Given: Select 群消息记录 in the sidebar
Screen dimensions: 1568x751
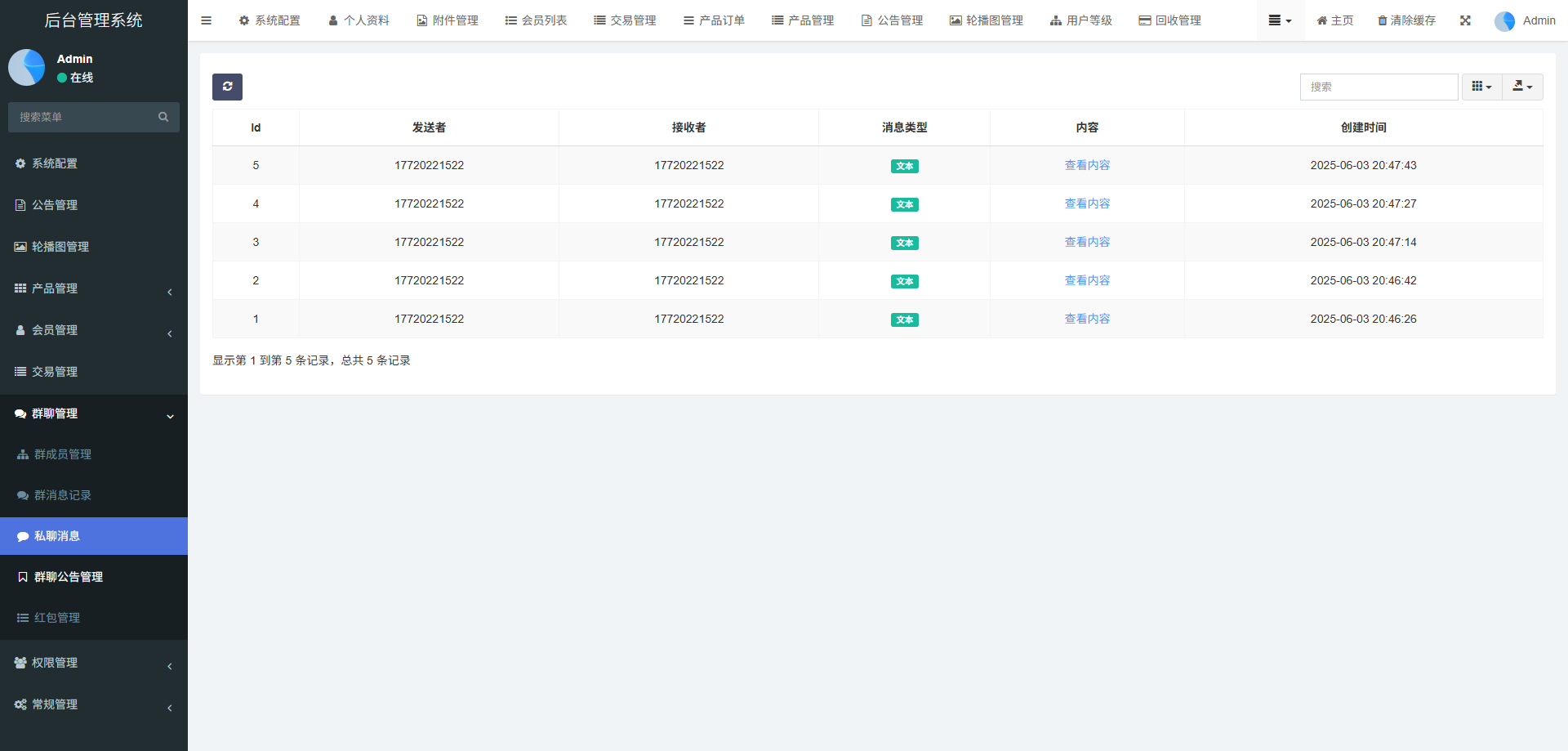Looking at the screenshot, I should tap(63, 495).
